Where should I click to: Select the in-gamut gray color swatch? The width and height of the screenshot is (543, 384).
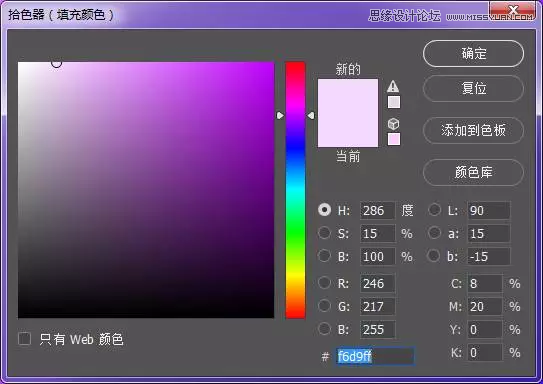394,102
